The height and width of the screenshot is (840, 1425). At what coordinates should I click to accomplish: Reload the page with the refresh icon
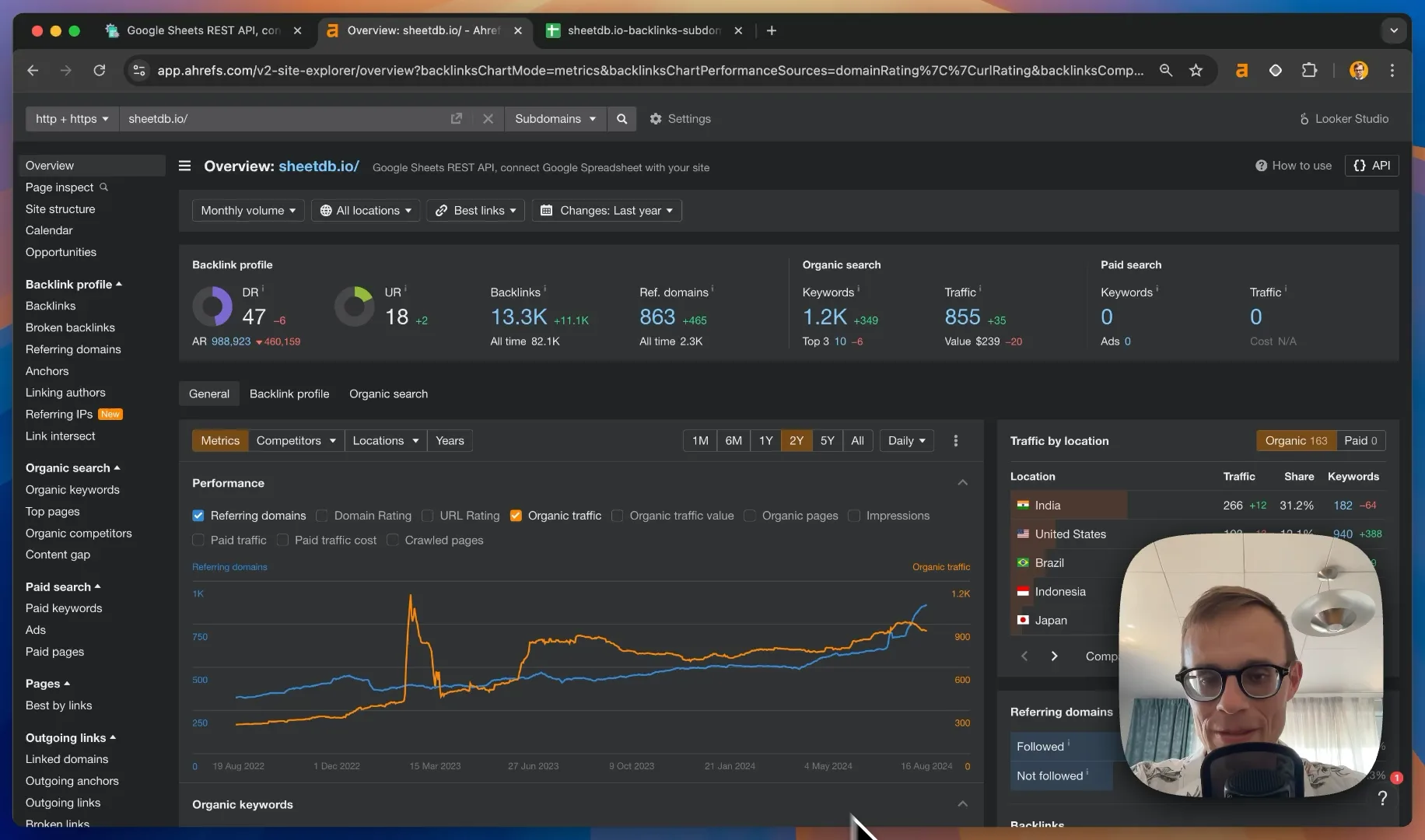point(99,71)
